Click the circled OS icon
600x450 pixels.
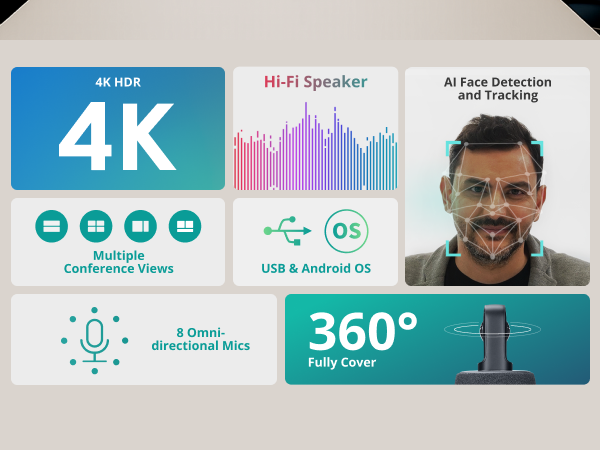[x=346, y=231]
